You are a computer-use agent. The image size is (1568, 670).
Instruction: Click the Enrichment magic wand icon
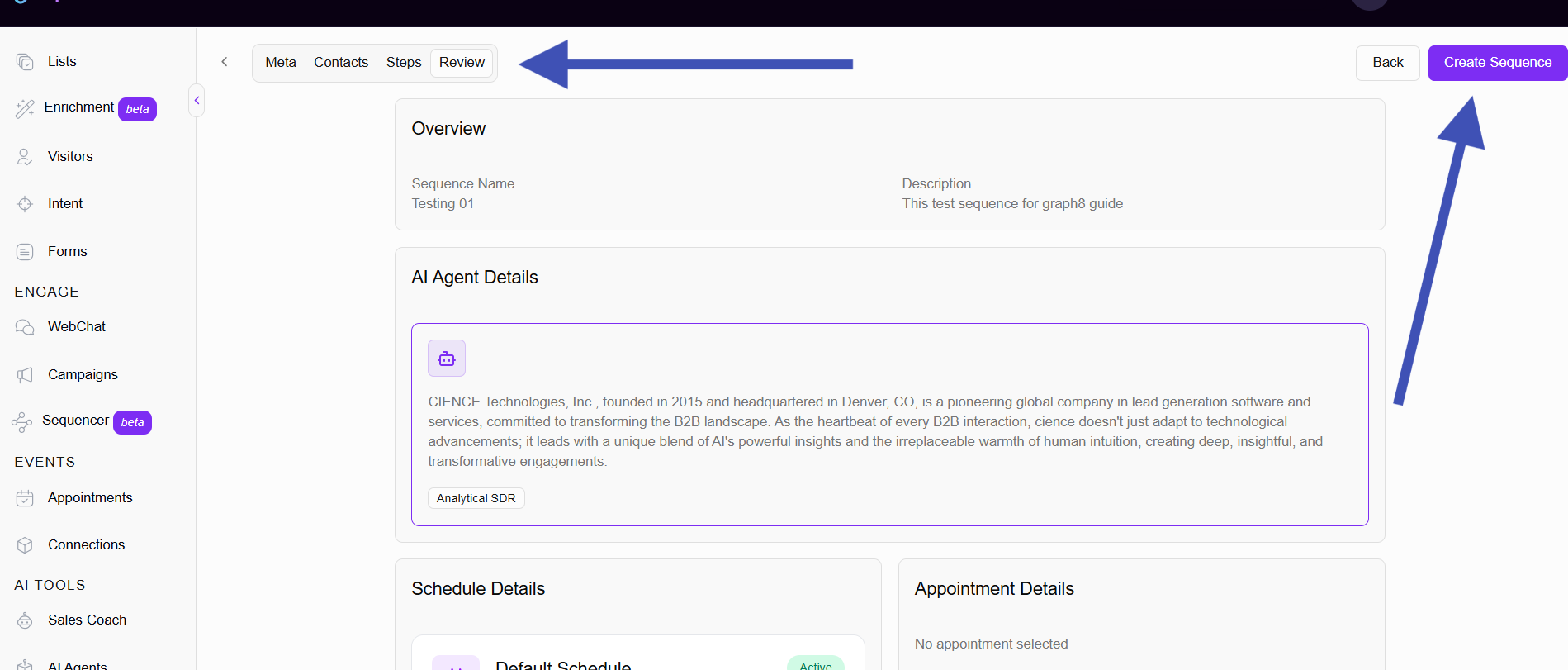25,109
